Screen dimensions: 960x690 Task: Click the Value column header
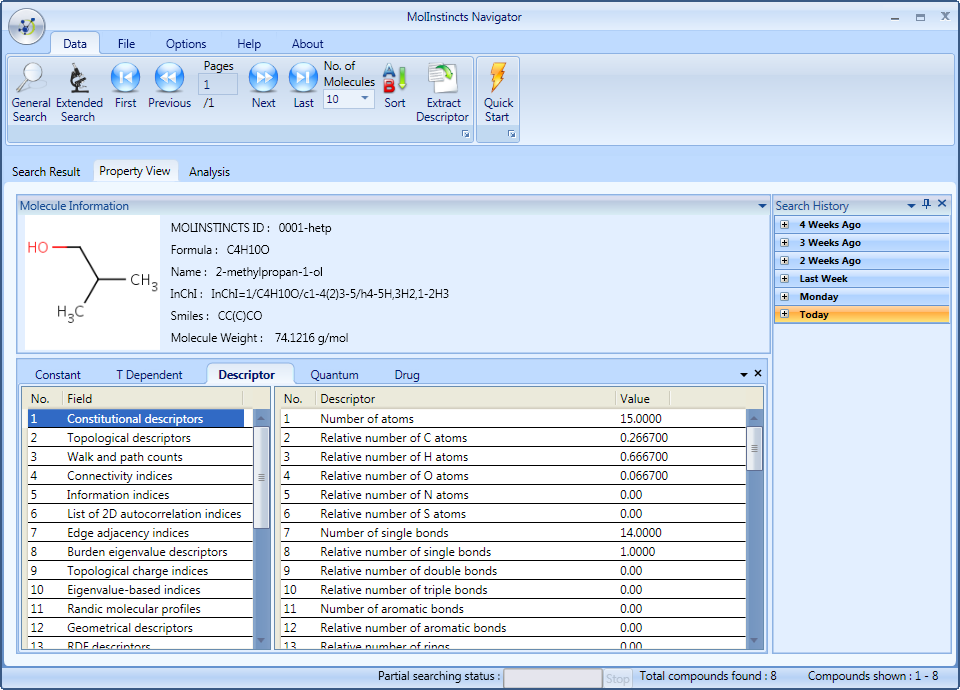[x=642, y=399]
